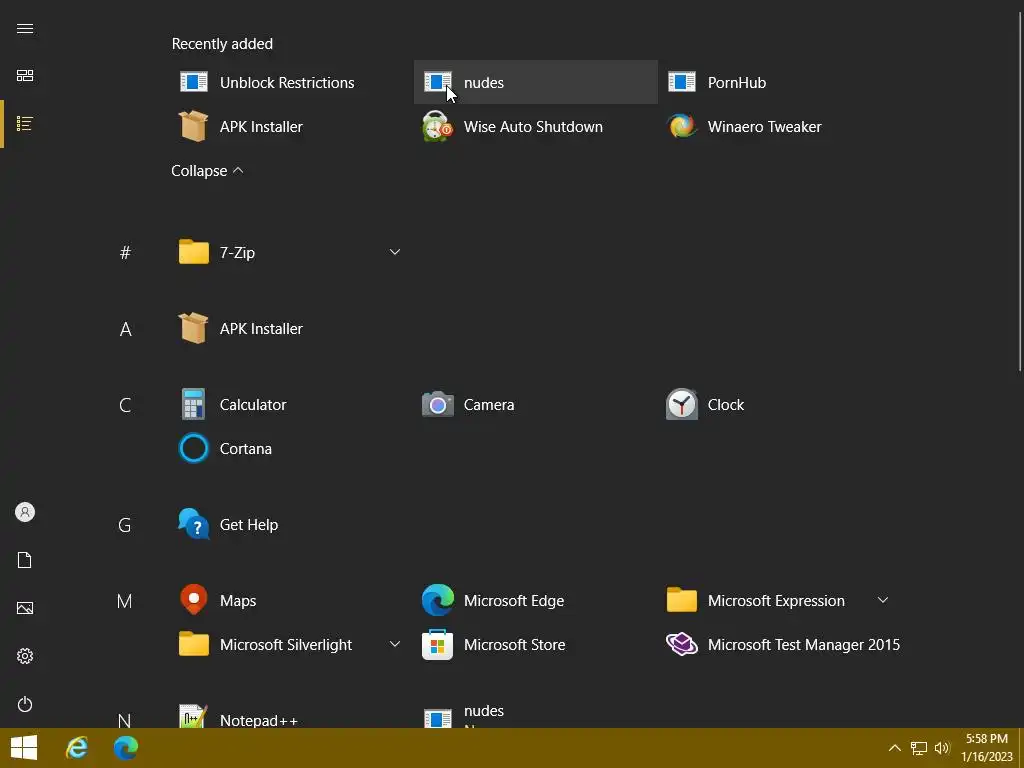The width and height of the screenshot is (1024, 768).
Task: Open Pictures from the sidebar
Action: 25,608
